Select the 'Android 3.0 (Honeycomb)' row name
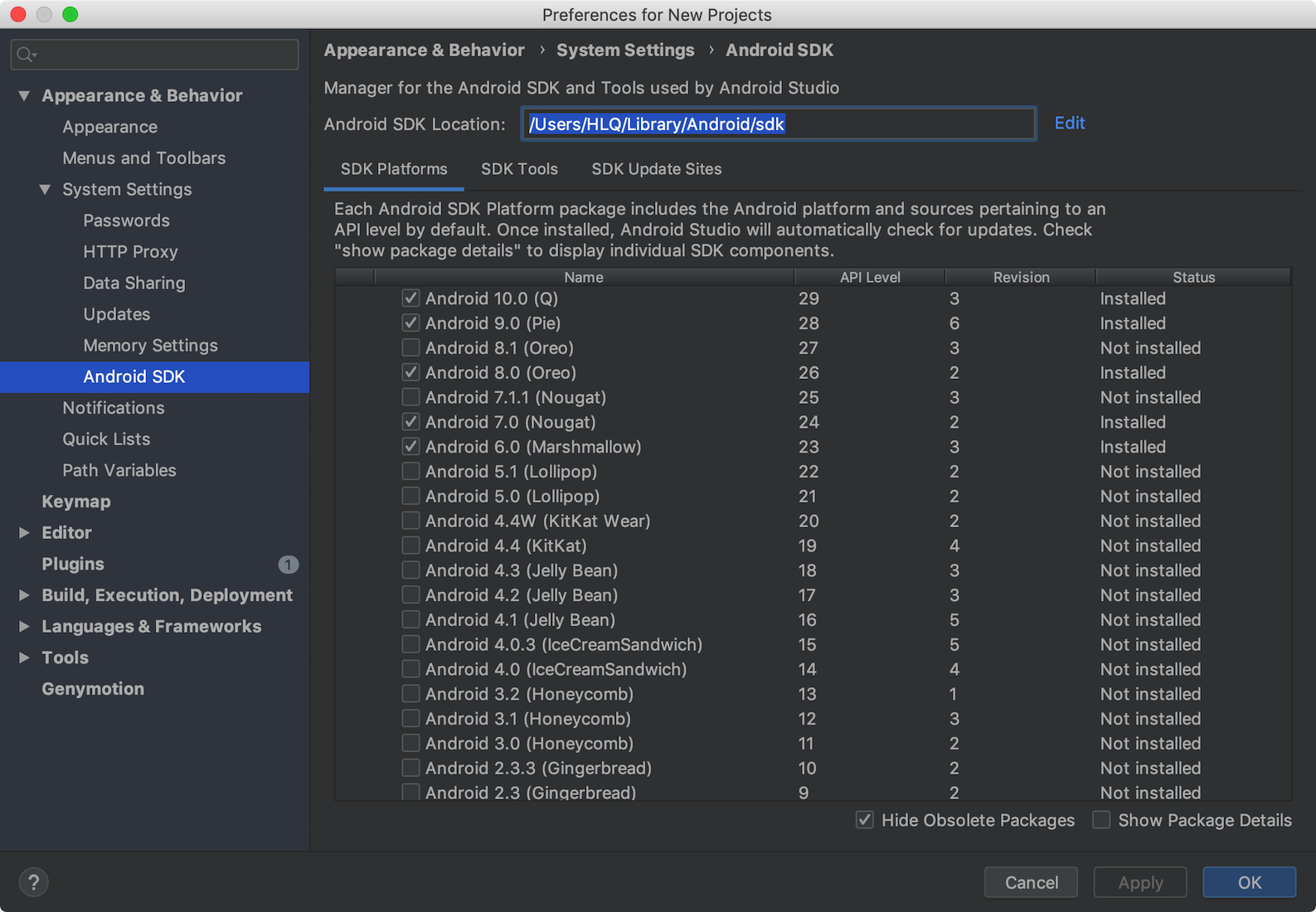 pos(529,744)
